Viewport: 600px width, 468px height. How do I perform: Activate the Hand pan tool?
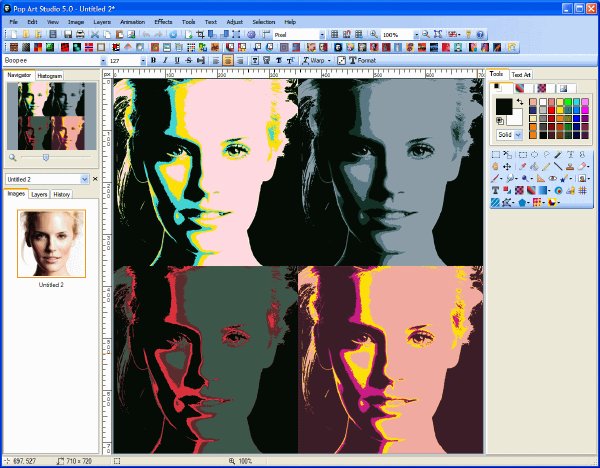495,166
